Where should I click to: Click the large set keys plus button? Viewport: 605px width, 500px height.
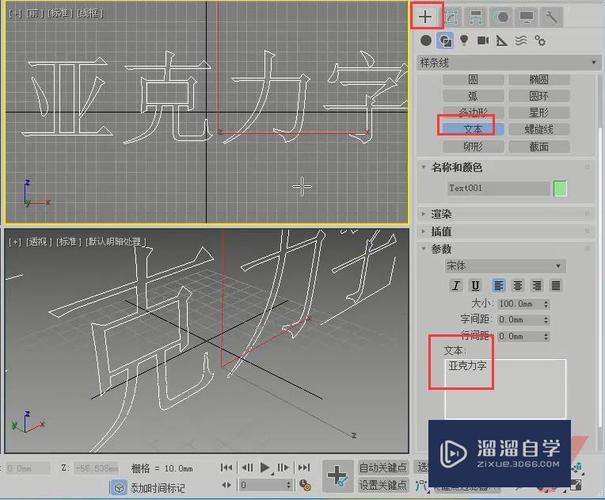(x=338, y=476)
